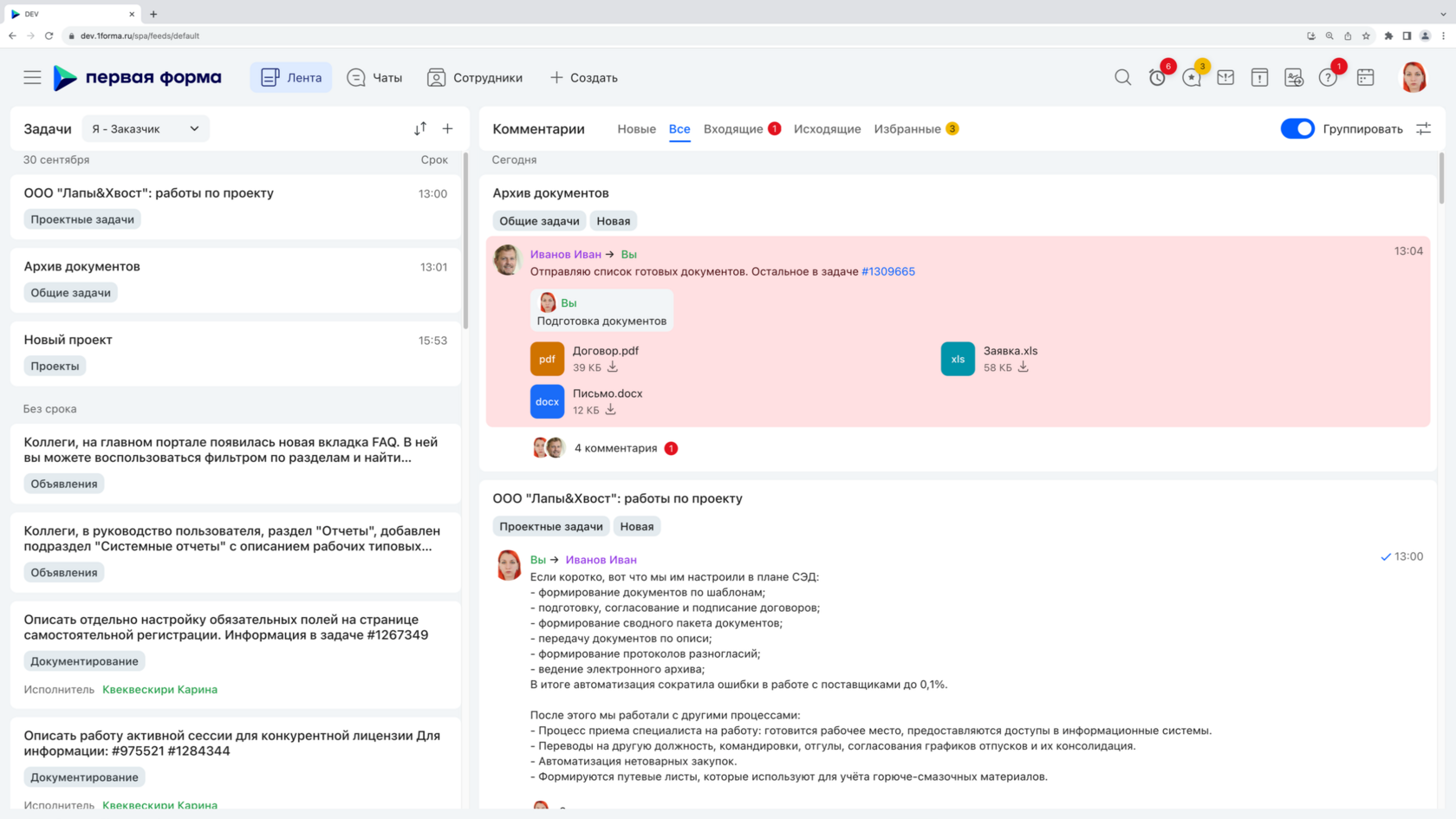Expand the '4 комментария' thread
Viewport: 1456px width, 819px height.
coord(615,448)
